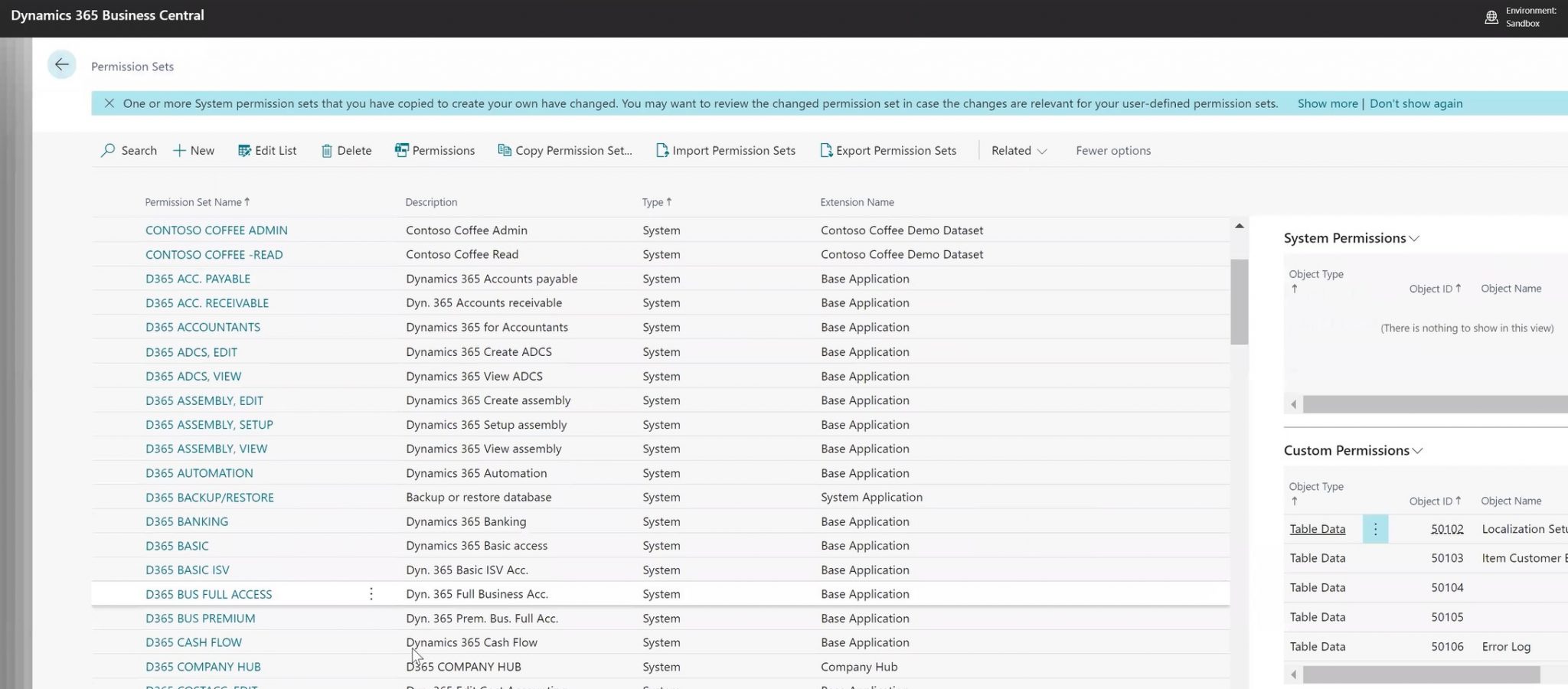Click Export Permission Sets

888,151
